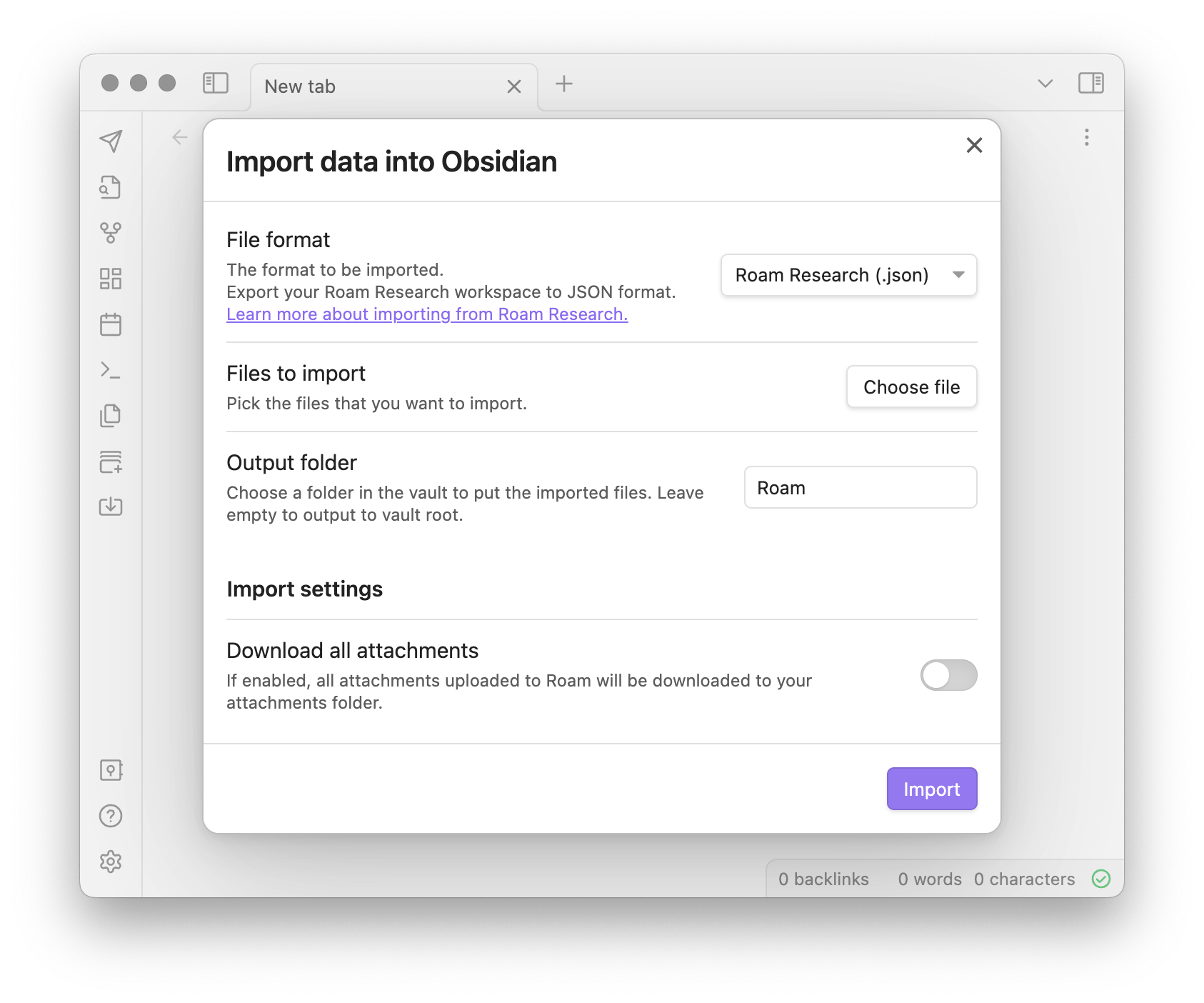Open quick switcher paper-plane icon
Screen dimensions: 1204x1003
111,141
